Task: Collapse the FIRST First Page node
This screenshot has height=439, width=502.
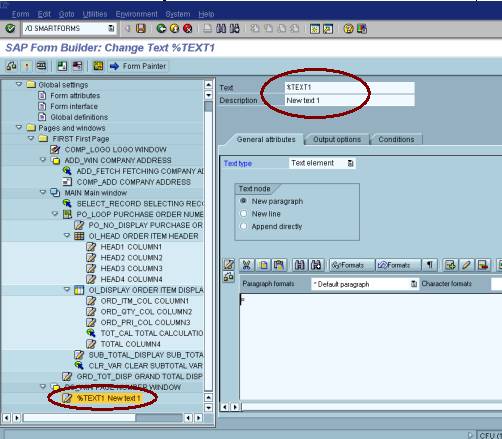Action: 31,138
